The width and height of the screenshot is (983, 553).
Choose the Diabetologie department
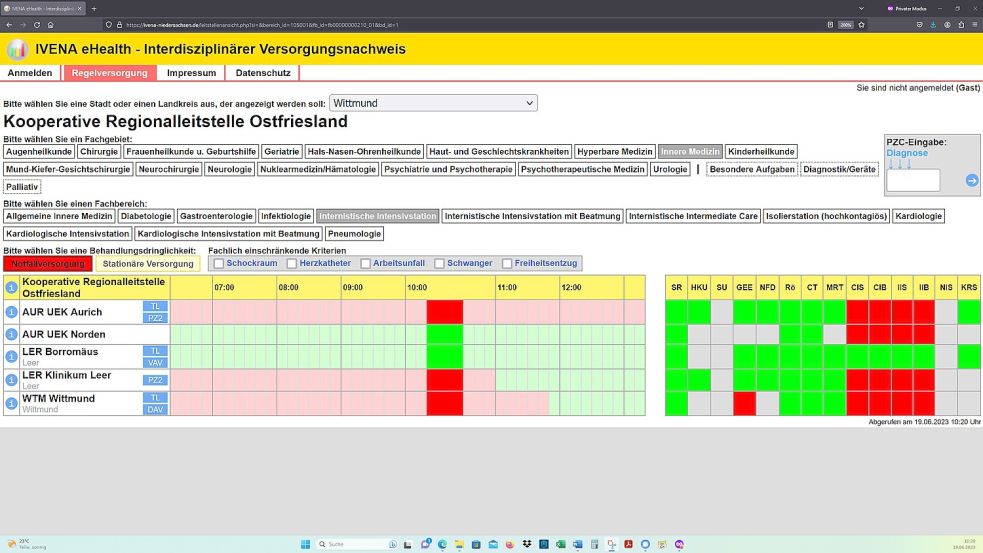146,216
